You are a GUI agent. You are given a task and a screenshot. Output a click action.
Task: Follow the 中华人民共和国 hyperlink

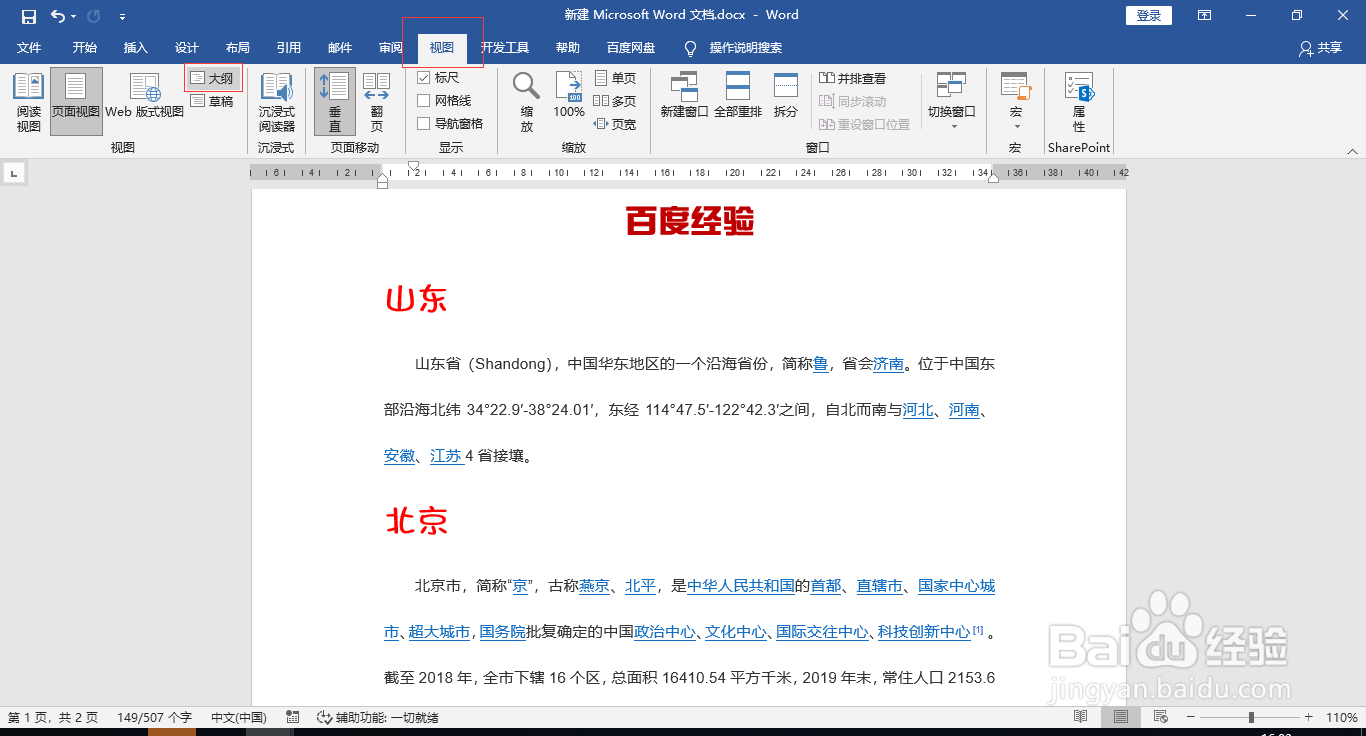pyautogui.click(x=741, y=586)
